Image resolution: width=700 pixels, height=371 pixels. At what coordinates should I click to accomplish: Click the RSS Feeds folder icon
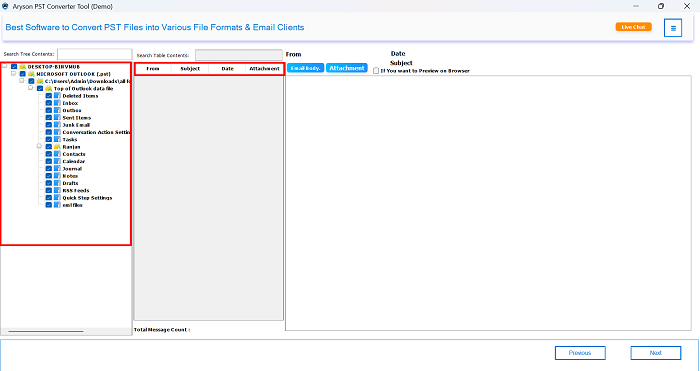[x=57, y=190]
